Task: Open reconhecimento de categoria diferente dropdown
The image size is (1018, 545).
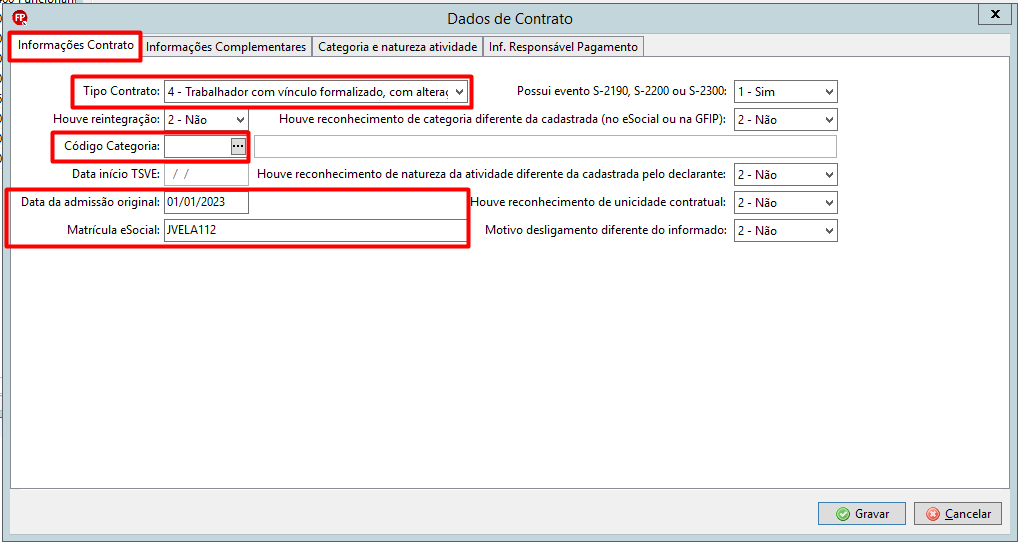Action: pyautogui.click(x=786, y=120)
